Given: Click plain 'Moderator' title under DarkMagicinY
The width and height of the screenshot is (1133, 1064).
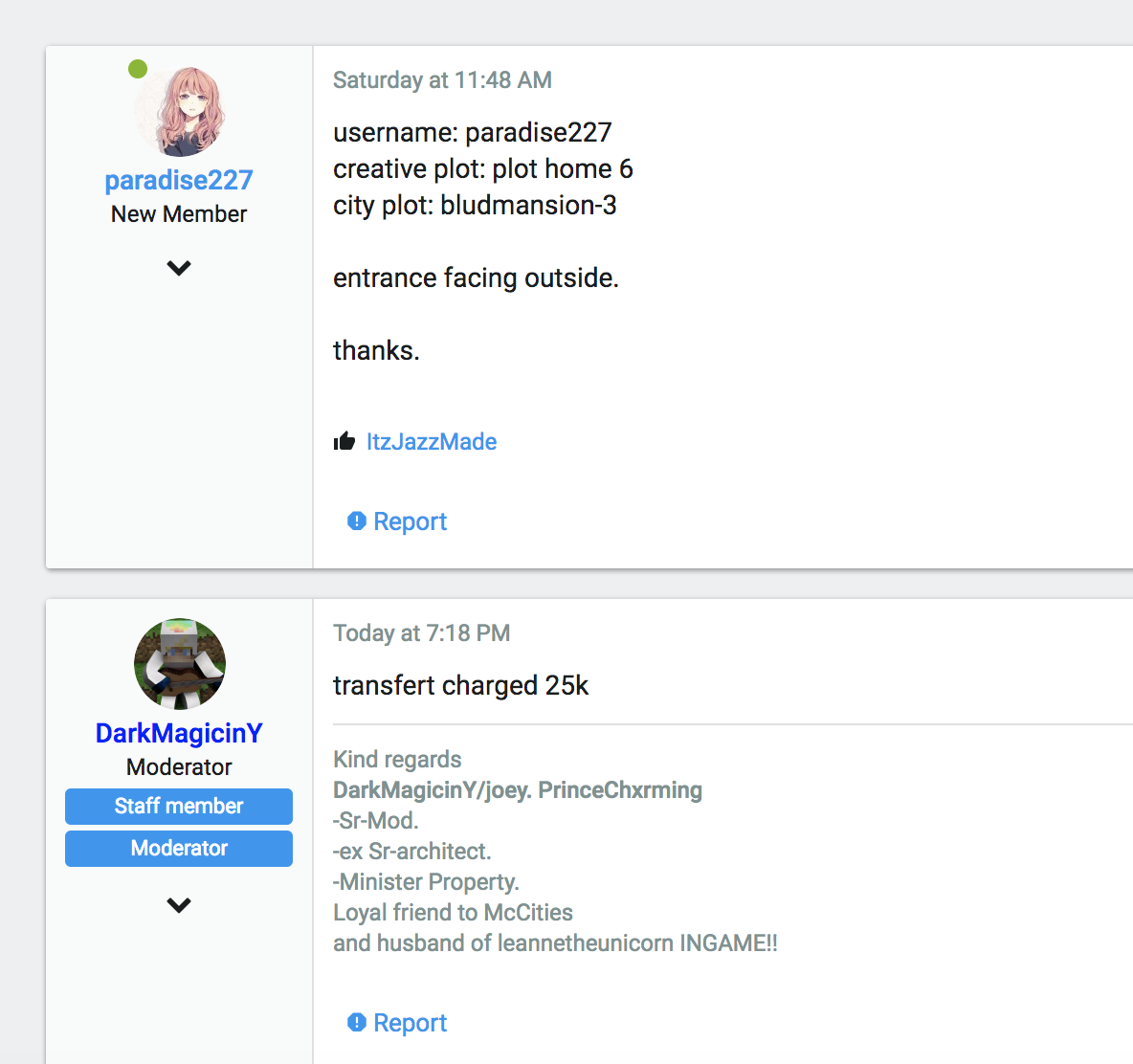Looking at the screenshot, I should click(179, 767).
